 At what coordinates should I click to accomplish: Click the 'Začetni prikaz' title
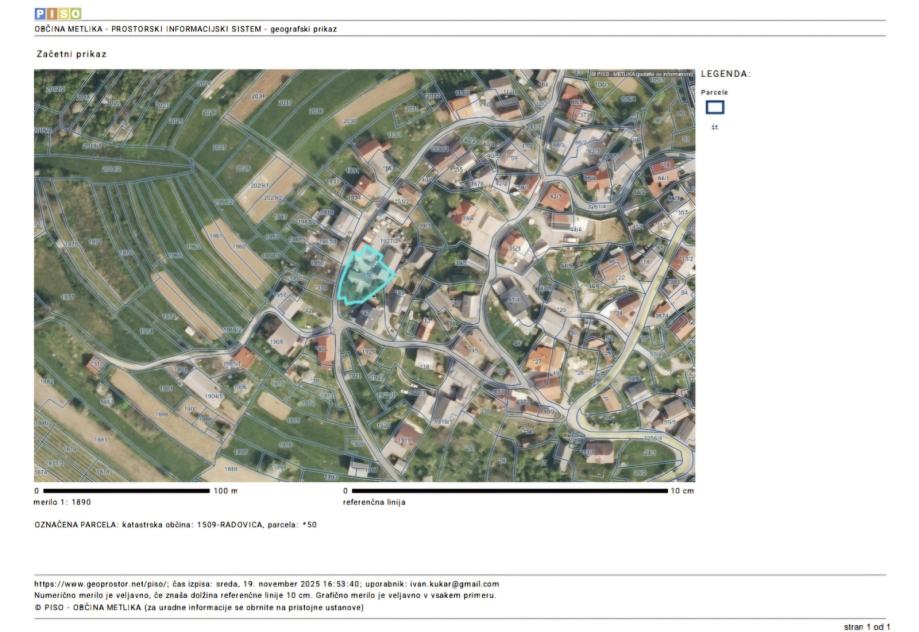71,53
